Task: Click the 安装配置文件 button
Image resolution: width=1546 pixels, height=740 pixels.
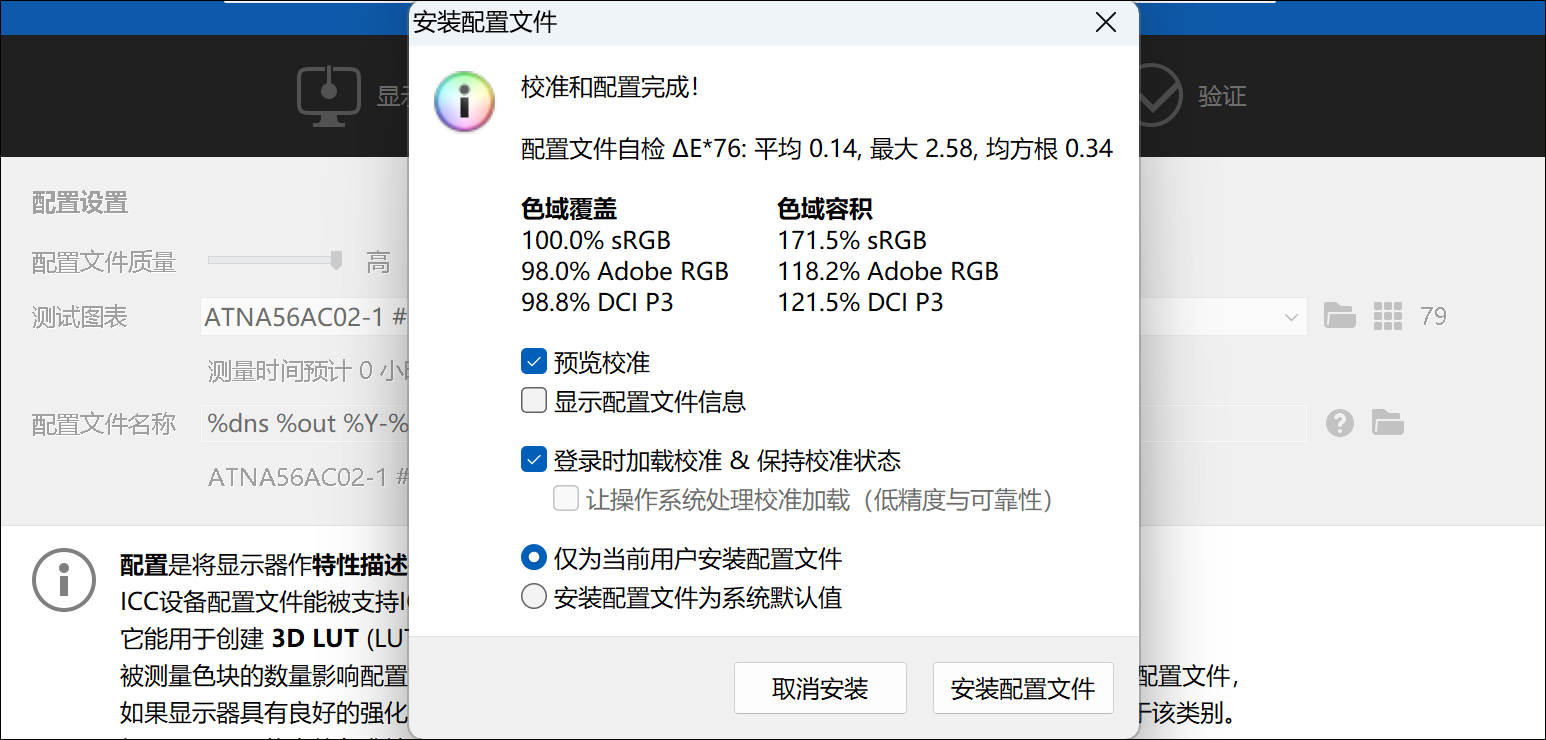Action: 1023,688
